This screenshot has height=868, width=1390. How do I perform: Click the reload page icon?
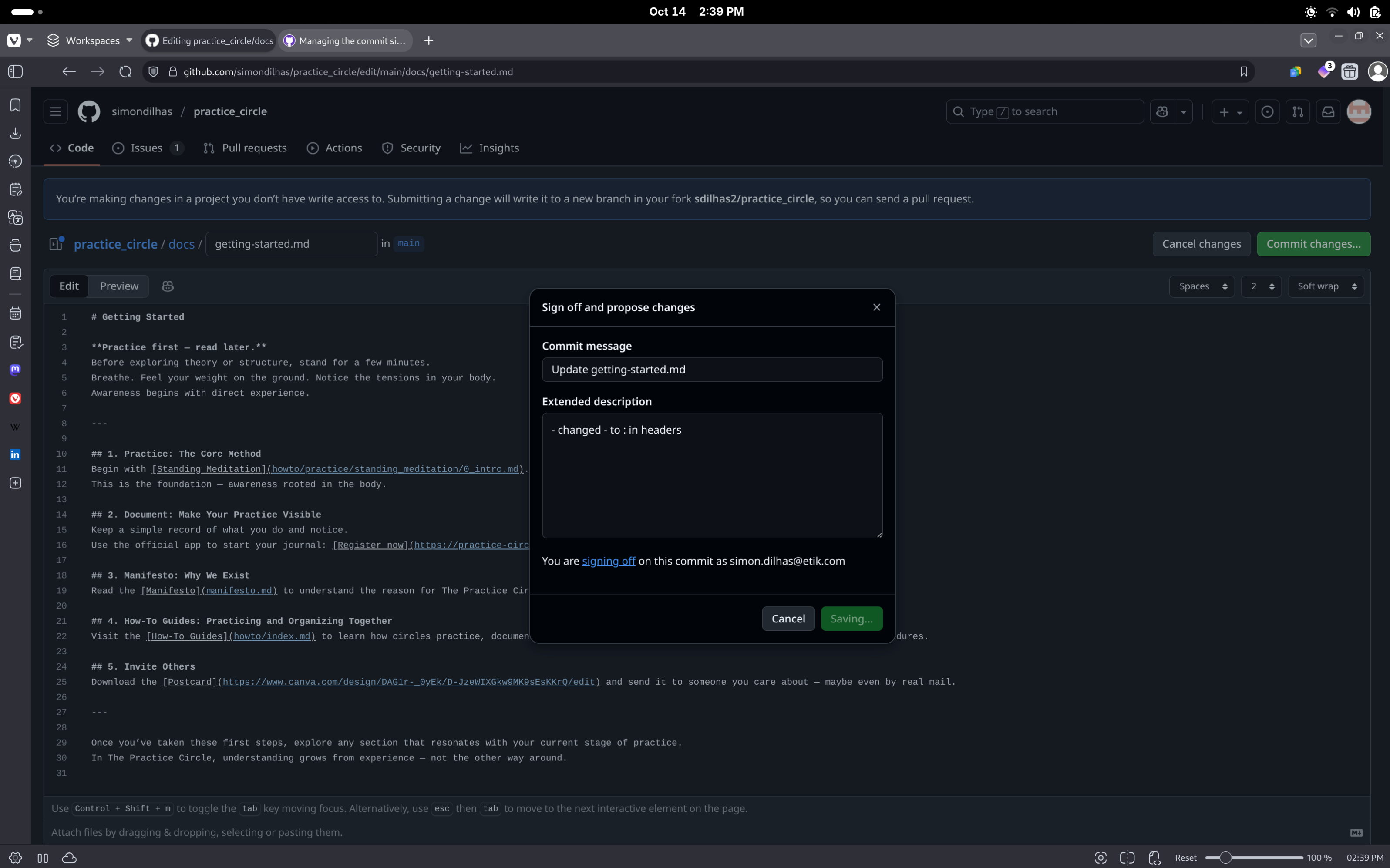[125, 72]
